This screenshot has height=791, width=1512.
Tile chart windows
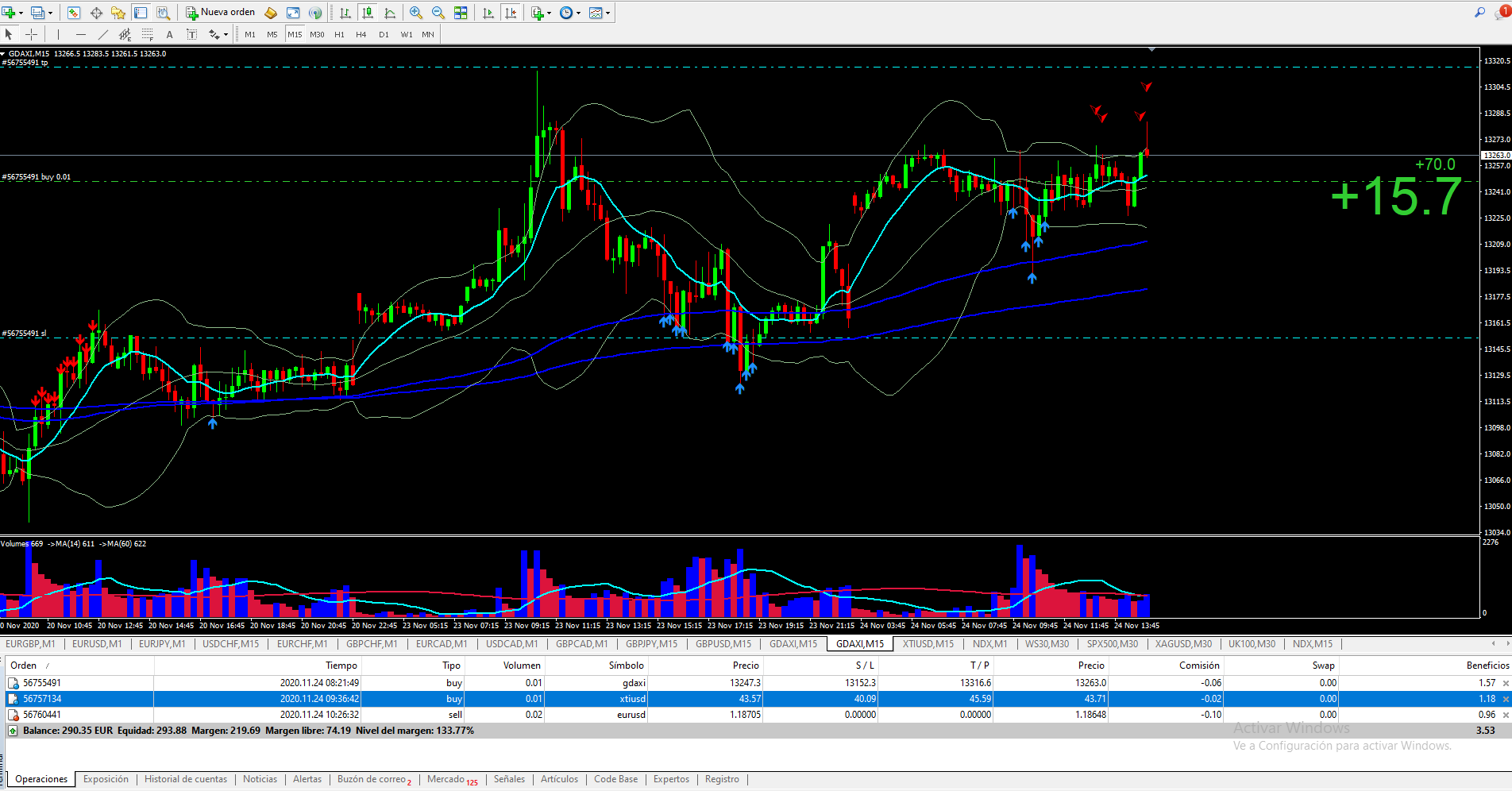click(461, 13)
